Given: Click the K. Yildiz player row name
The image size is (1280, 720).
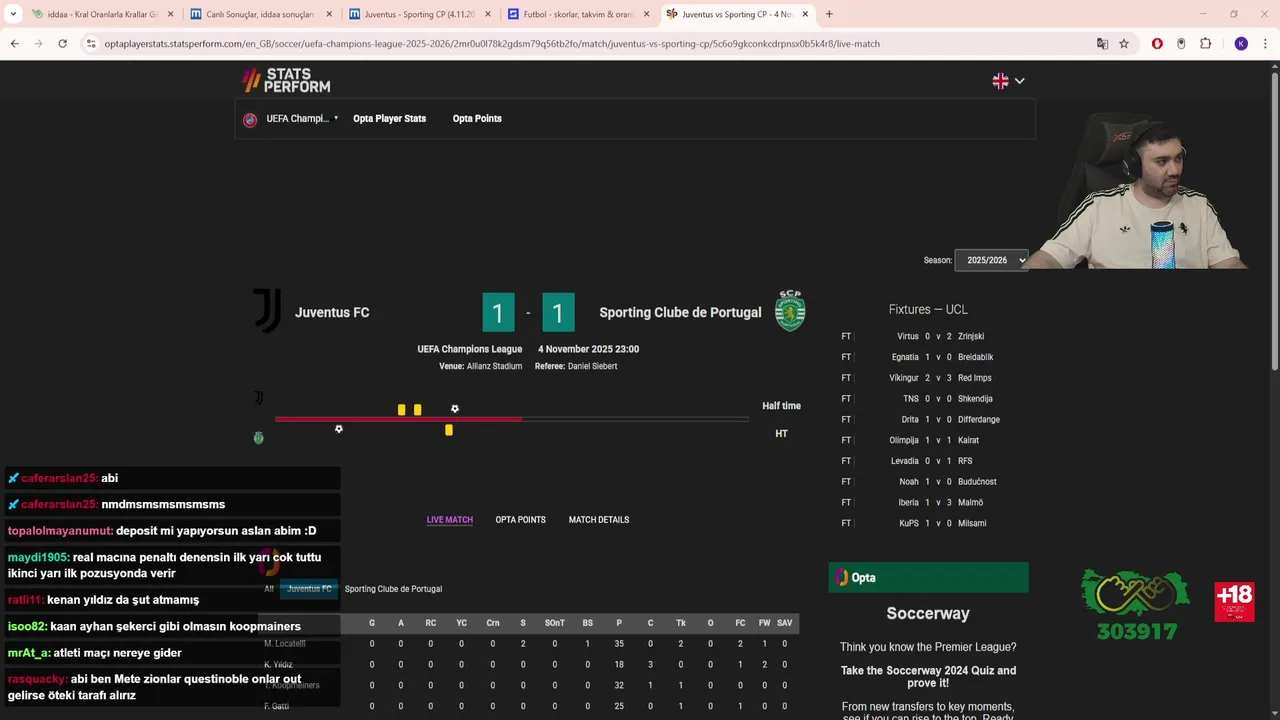Looking at the screenshot, I should 279,665.
